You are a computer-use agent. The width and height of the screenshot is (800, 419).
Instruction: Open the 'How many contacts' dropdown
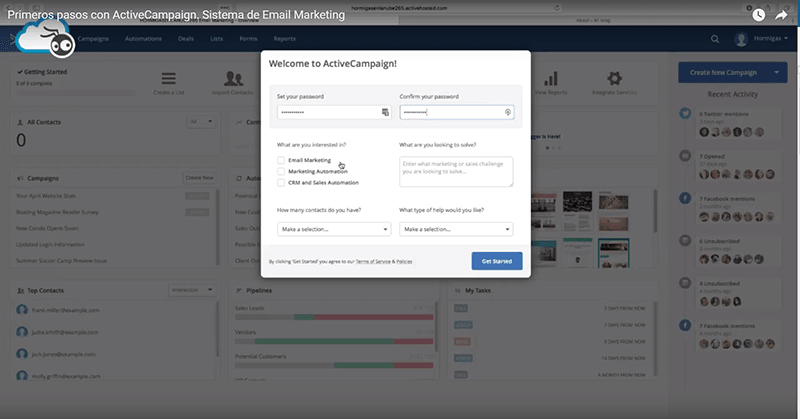(x=334, y=229)
